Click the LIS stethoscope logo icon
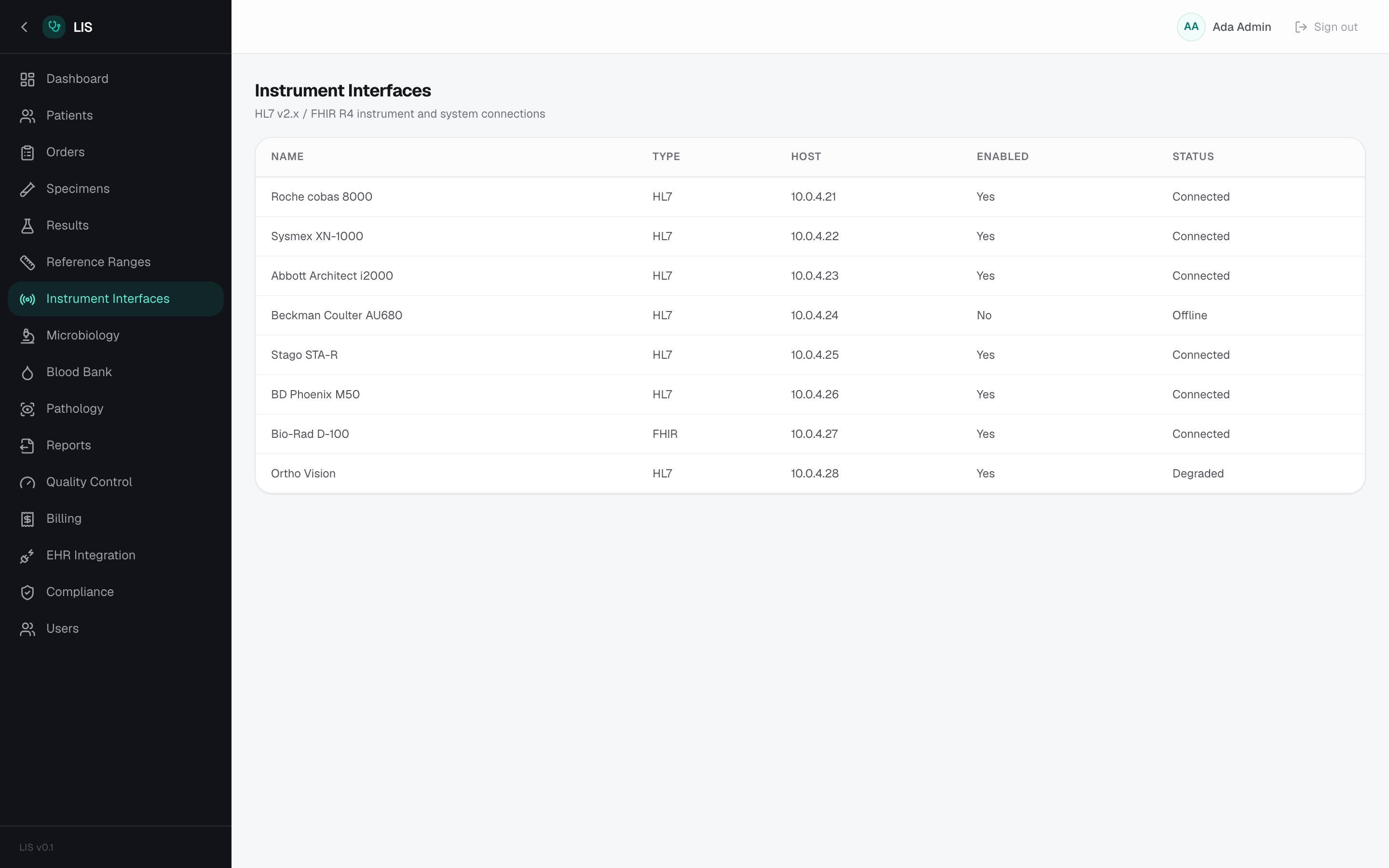The image size is (1389, 868). (54, 27)
